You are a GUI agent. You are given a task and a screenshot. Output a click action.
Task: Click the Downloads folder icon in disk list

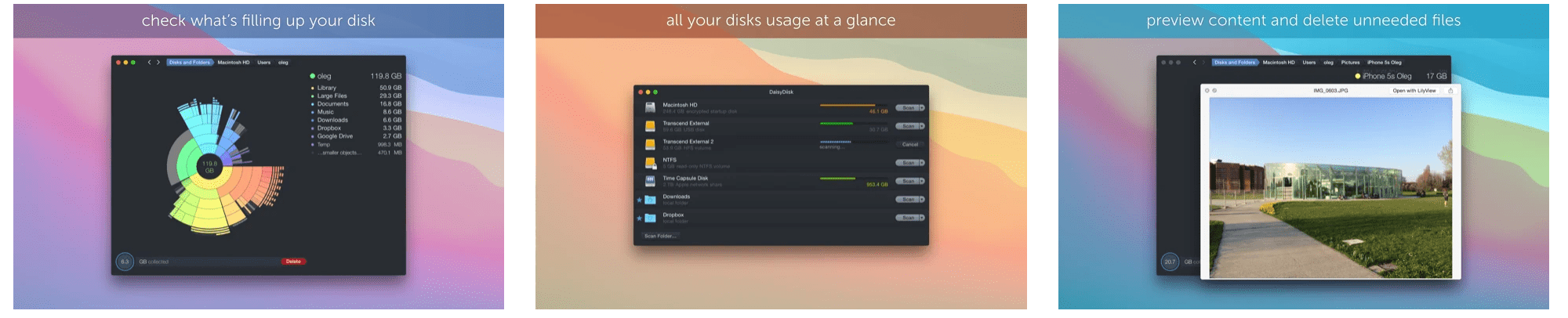tap(650, 200)
